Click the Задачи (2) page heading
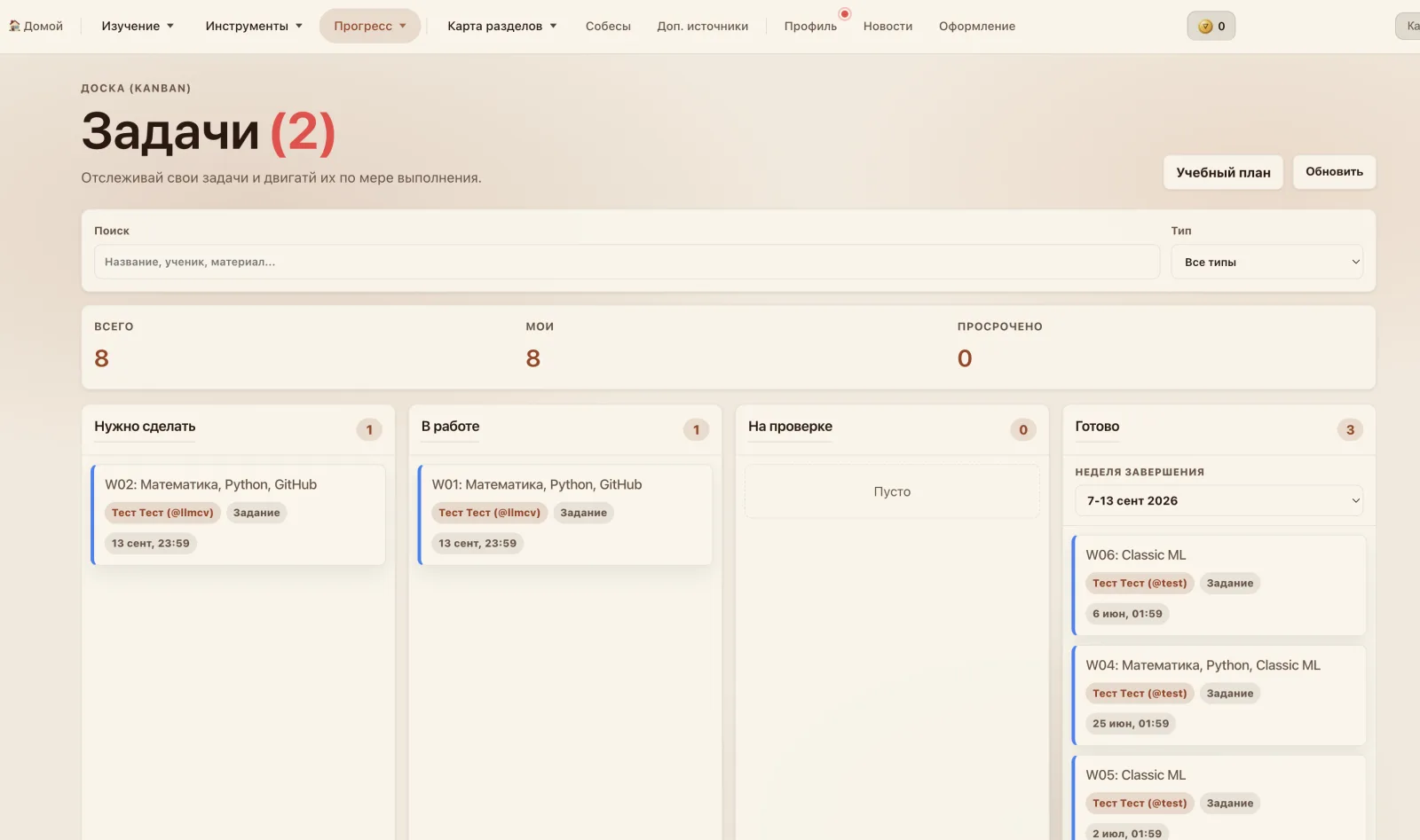The height and width of the screenshot is (840, 1420). coord(209,132)
